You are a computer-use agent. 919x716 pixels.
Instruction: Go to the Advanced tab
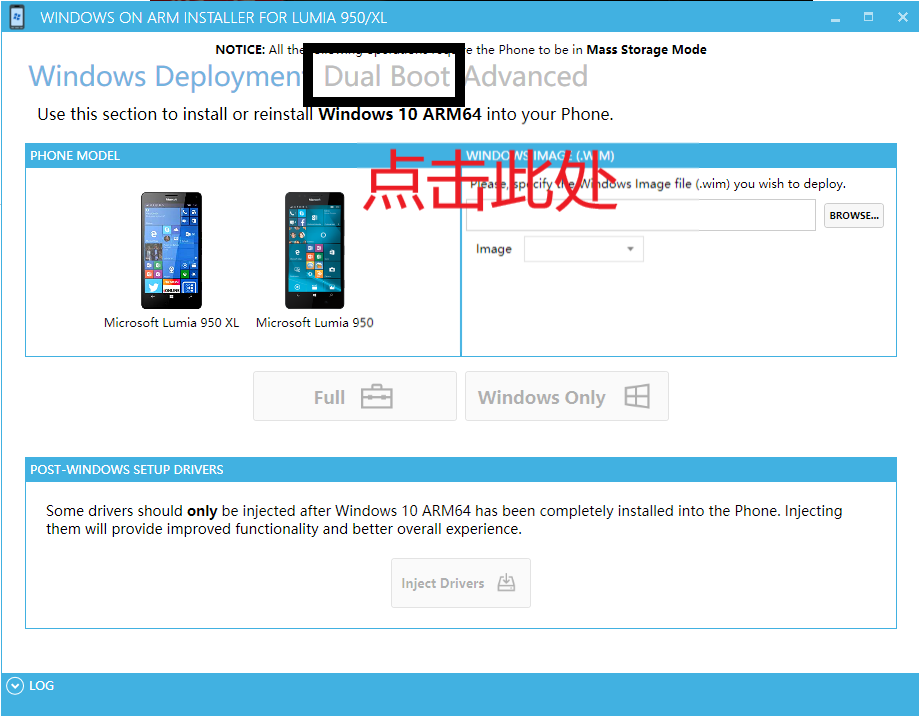coord(526,77)
